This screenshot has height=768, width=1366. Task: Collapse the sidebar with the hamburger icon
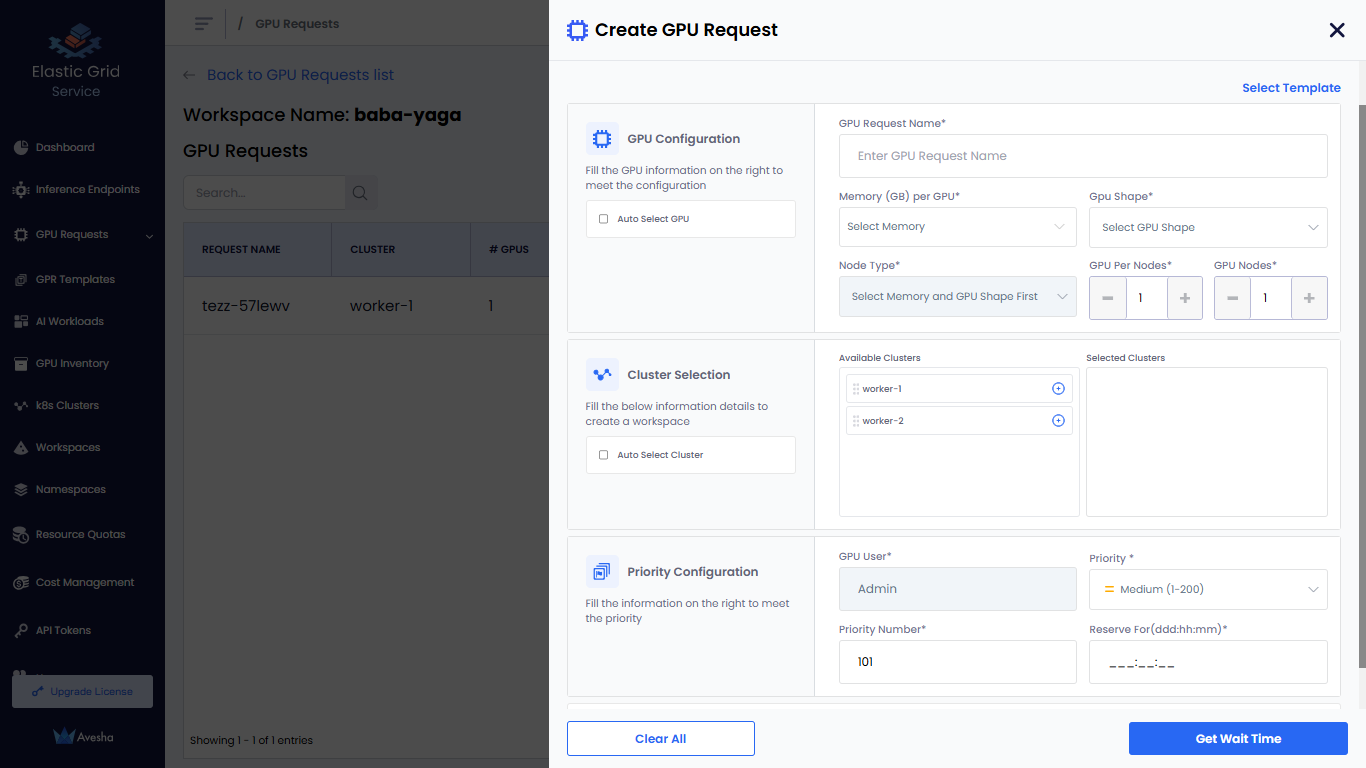pos(204,23)
